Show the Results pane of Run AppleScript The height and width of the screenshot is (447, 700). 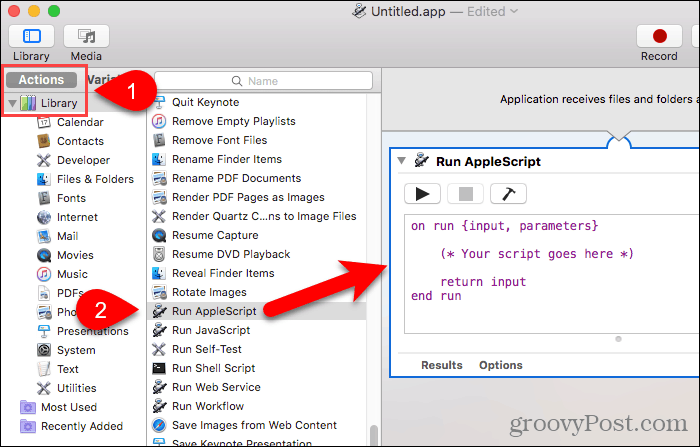click(x=442, y=365)
